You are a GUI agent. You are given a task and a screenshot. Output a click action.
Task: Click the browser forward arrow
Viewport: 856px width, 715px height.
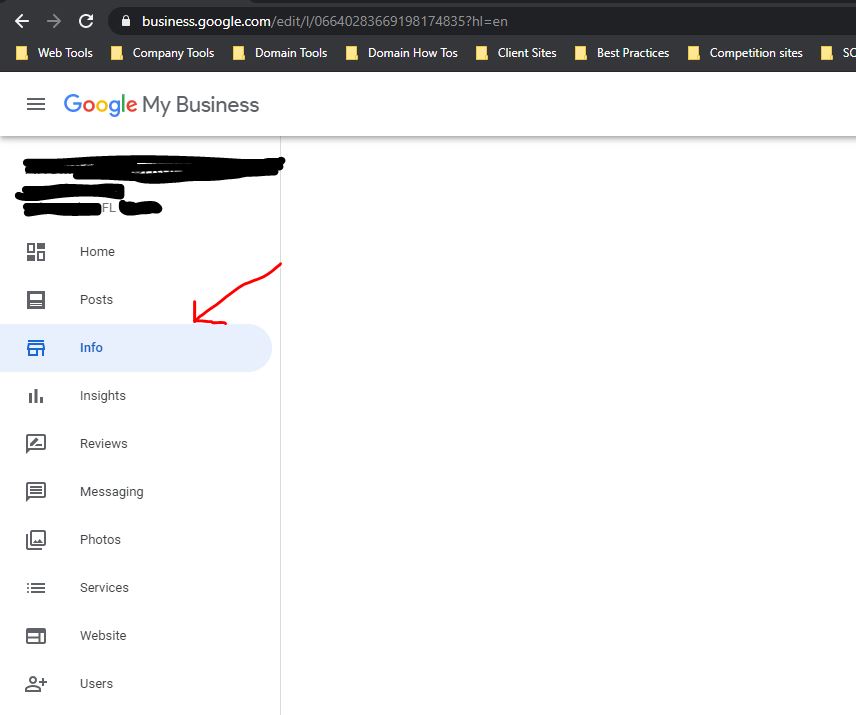click(54, 21)
